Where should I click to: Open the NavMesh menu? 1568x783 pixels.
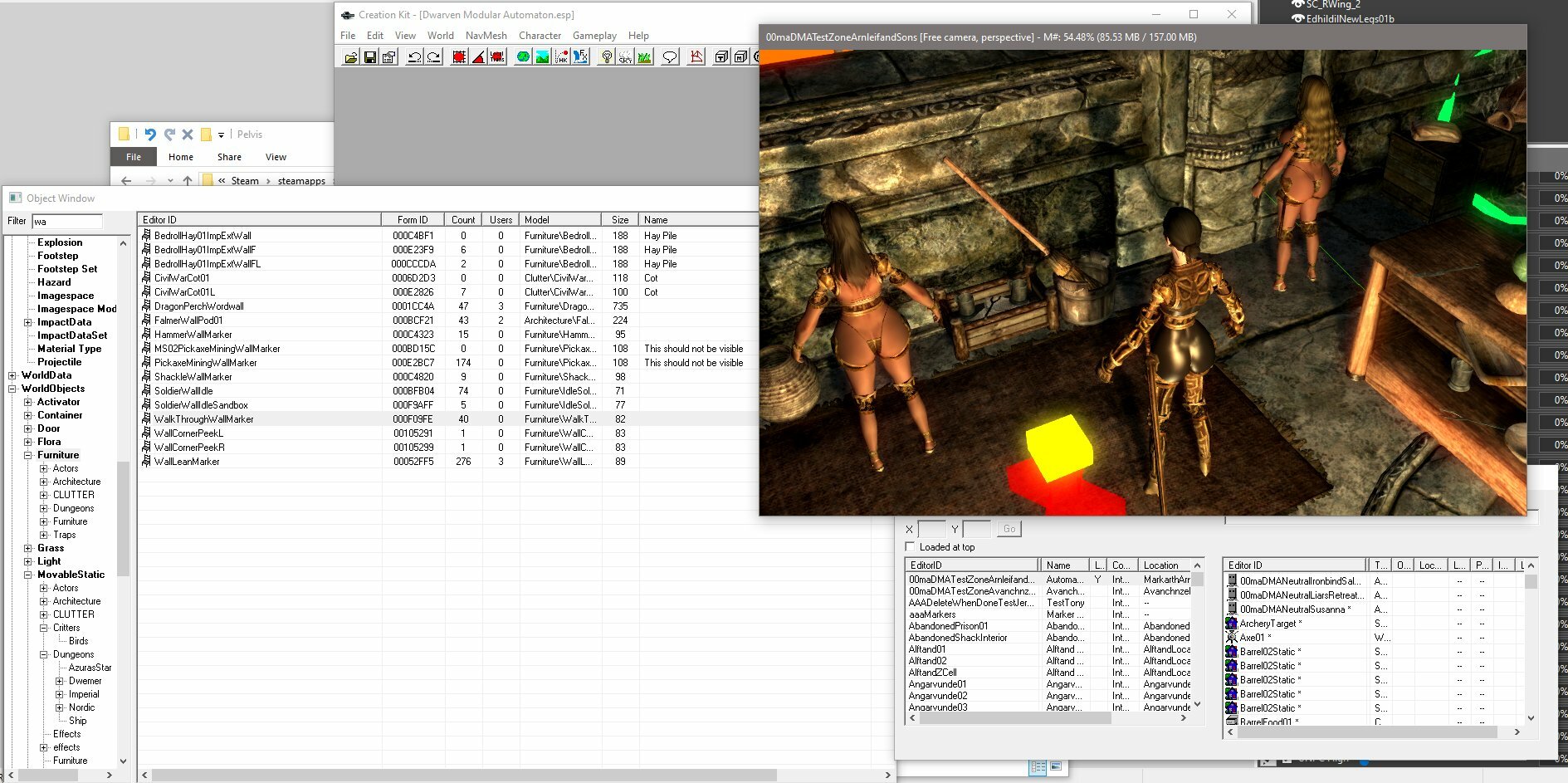[x=486, y=36]
